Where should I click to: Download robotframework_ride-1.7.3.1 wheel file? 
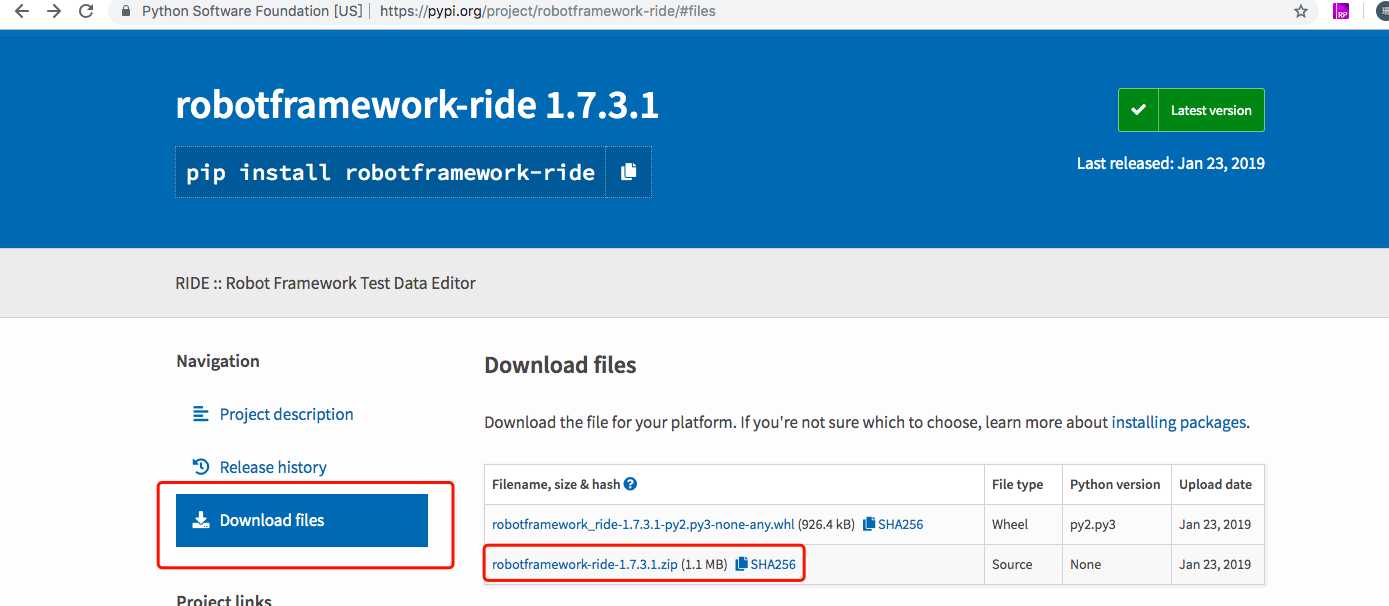tap(643, 524)
